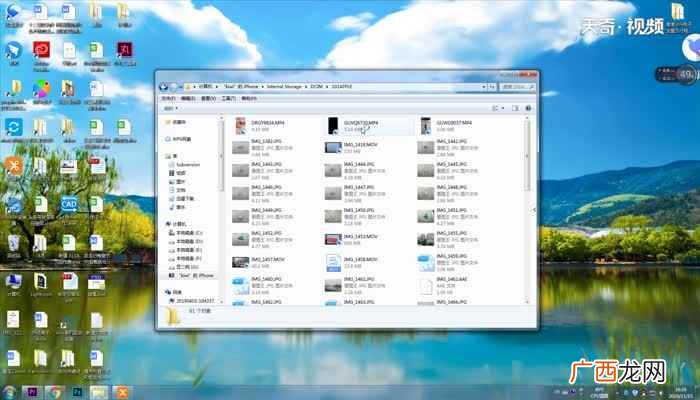Click 计算机 in the address breadcrumb
This screenshot has width=700, height=400.
coord(205,87)
